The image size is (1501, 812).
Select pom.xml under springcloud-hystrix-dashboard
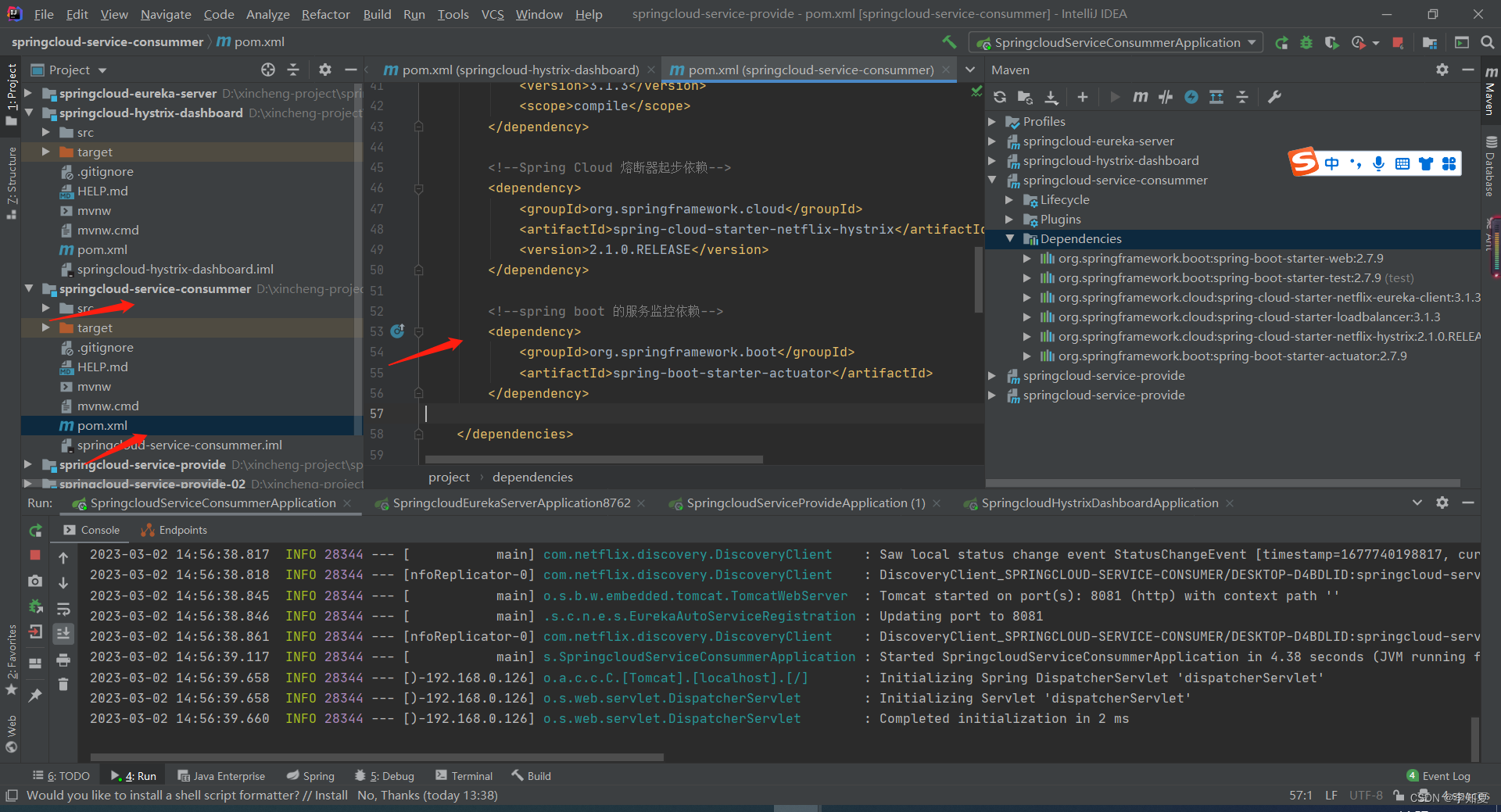pyautogui.click(x=102, y=249)
